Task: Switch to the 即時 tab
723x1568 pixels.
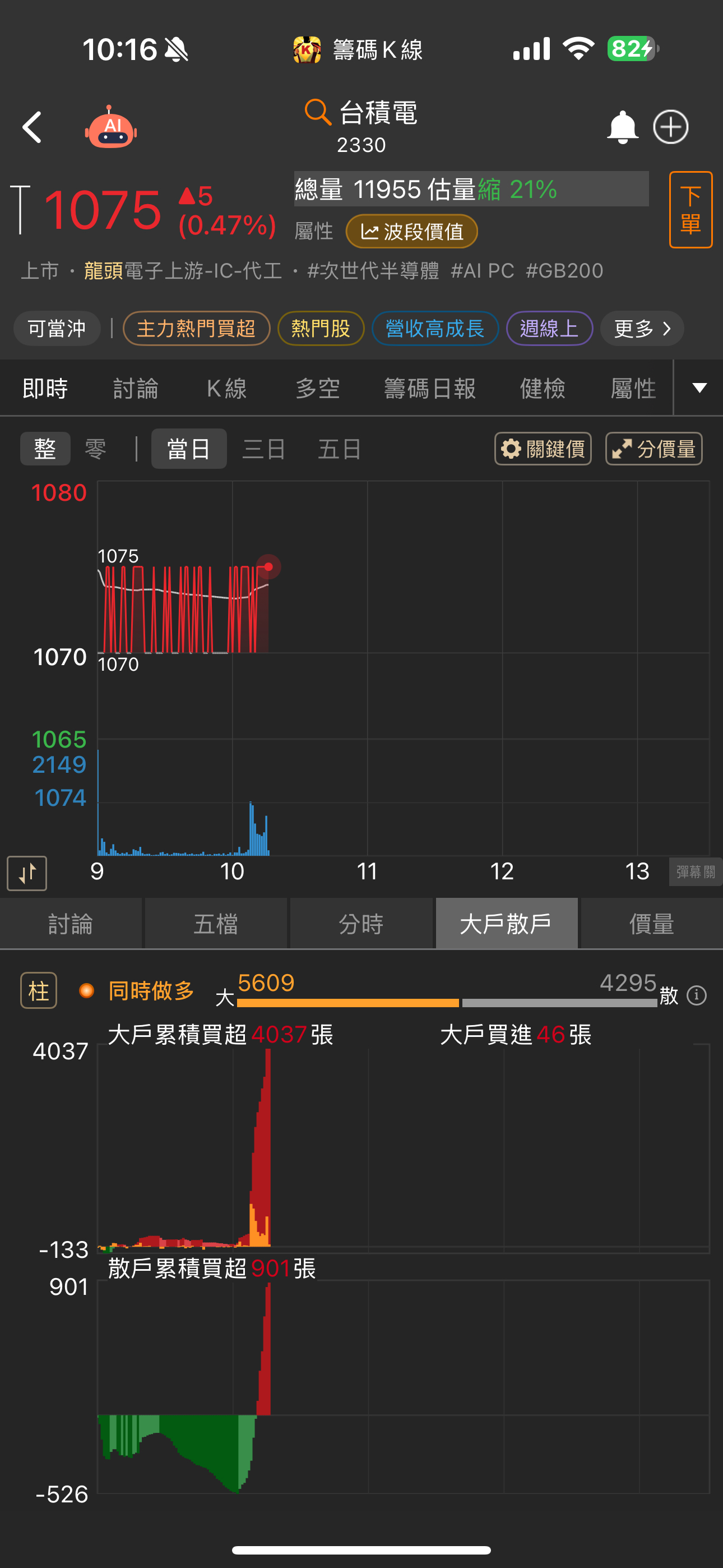Action: coord(45,388)
